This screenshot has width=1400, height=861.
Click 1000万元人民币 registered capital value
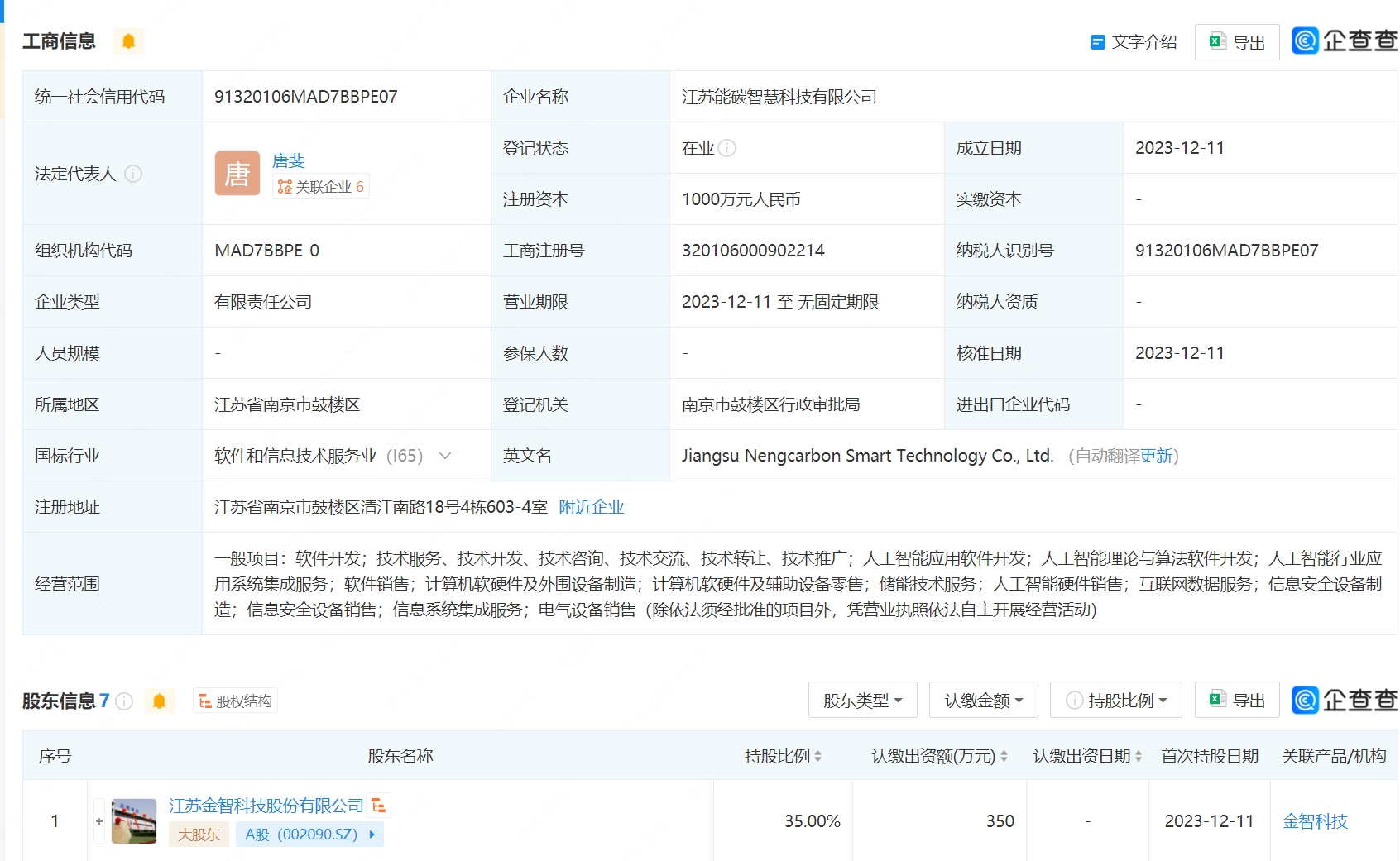pos(741,199)
